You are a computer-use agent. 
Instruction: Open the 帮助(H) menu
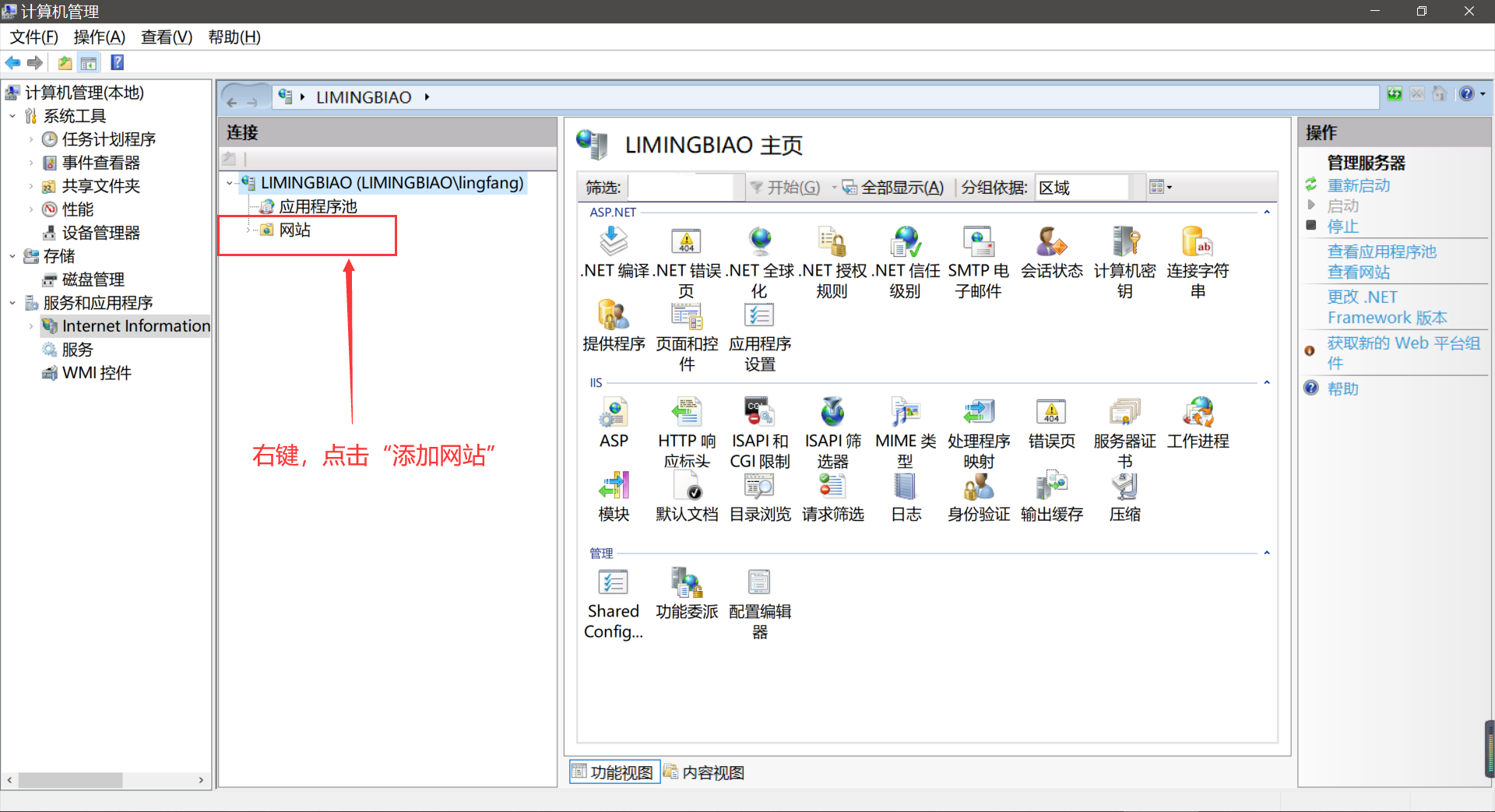click(234, 37)
